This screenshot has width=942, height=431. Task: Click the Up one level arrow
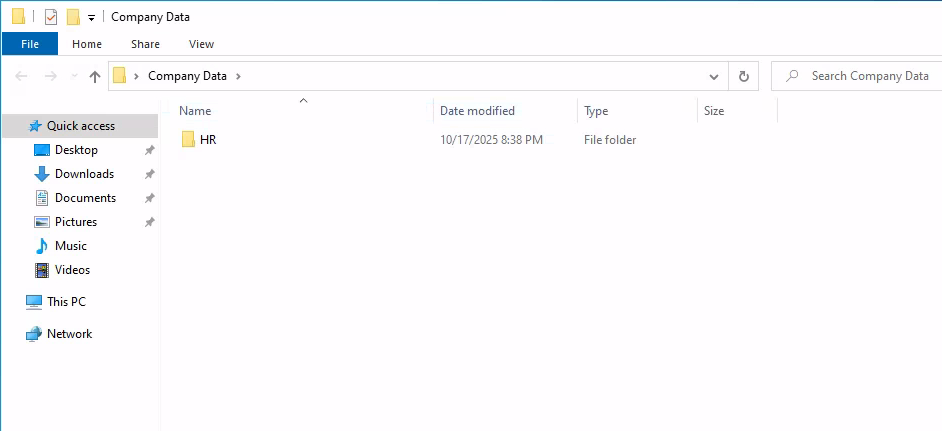coord(95,76)
